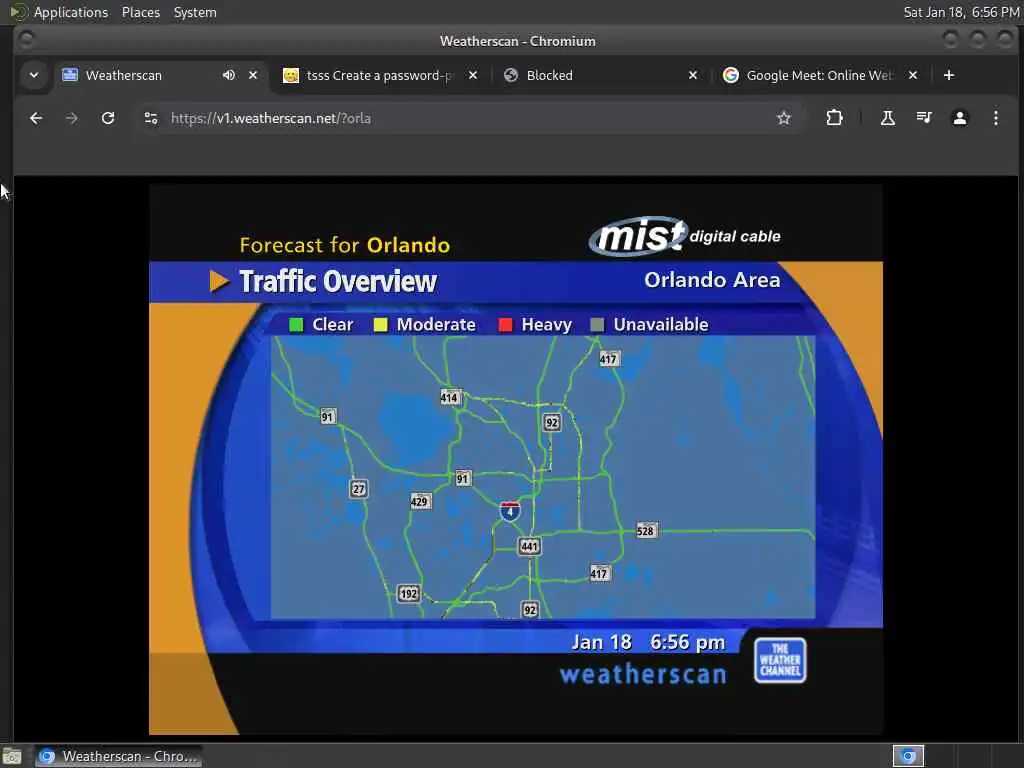Open Chromium three-dot menu
This screenshot has width=1024, height=768.
995,118
